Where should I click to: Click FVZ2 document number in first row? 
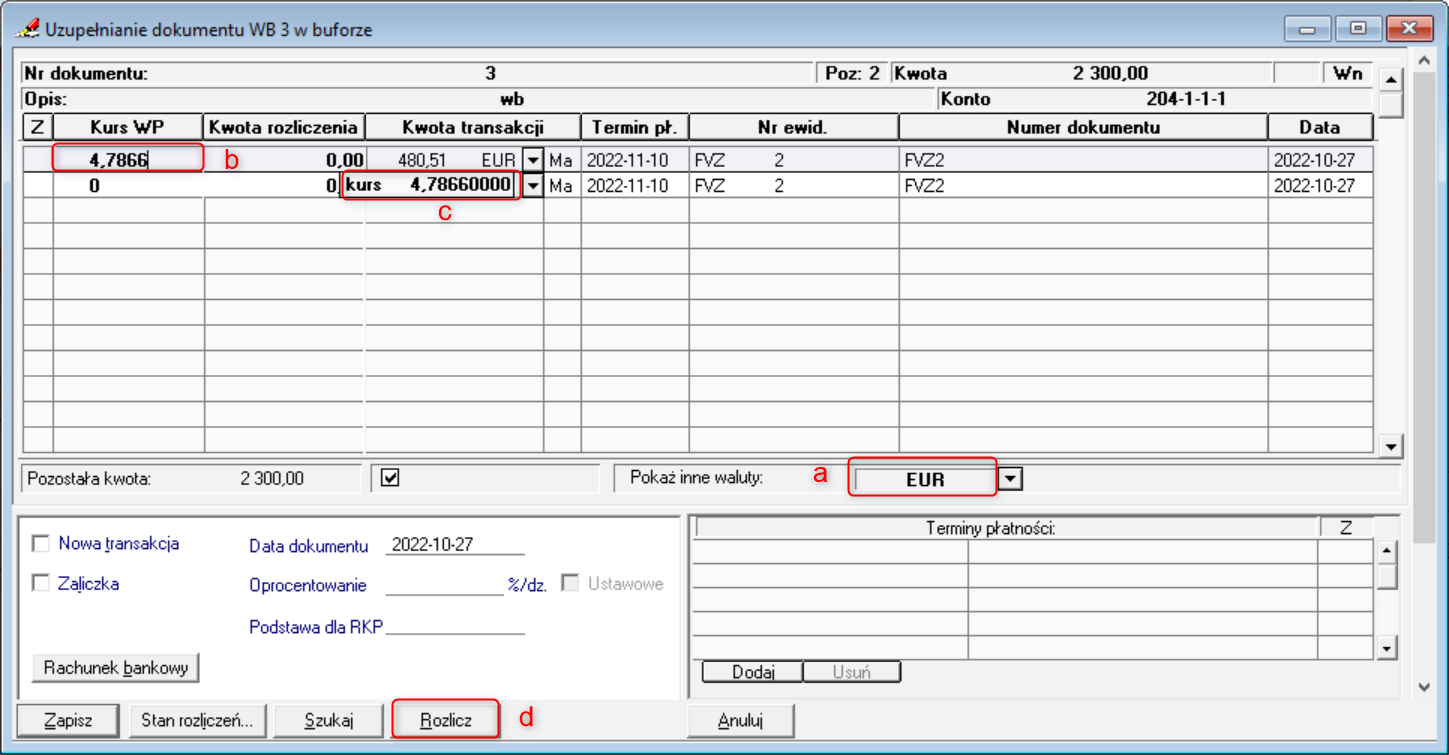[1083, 160]
